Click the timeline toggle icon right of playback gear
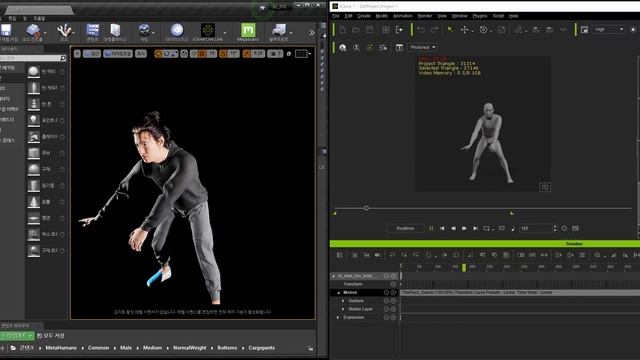This screenshot has width=640, height=360. (x=575, y=229)
